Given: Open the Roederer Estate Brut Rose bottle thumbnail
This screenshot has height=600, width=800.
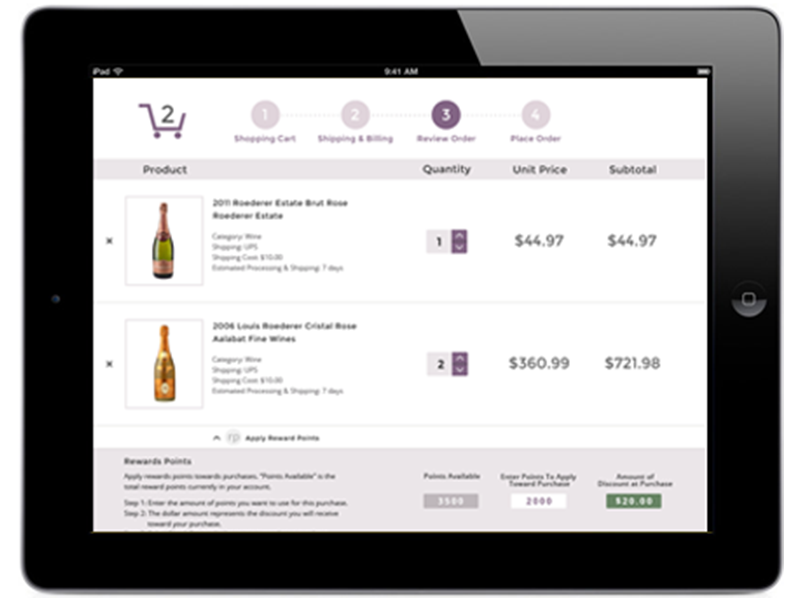Looking at the screenshot, I should (x=164, y=241).
